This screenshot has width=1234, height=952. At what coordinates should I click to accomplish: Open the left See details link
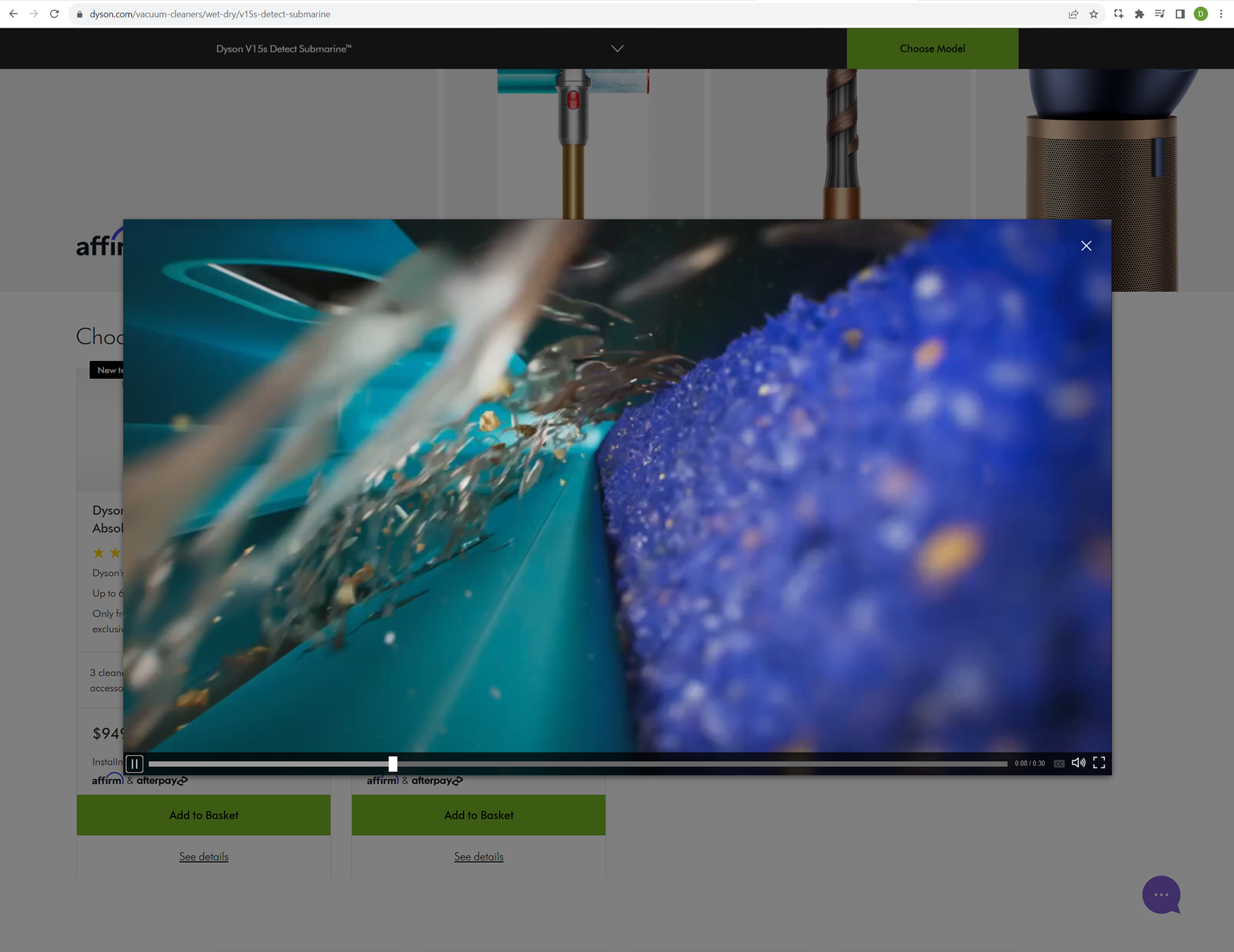[x=204, y=856]
